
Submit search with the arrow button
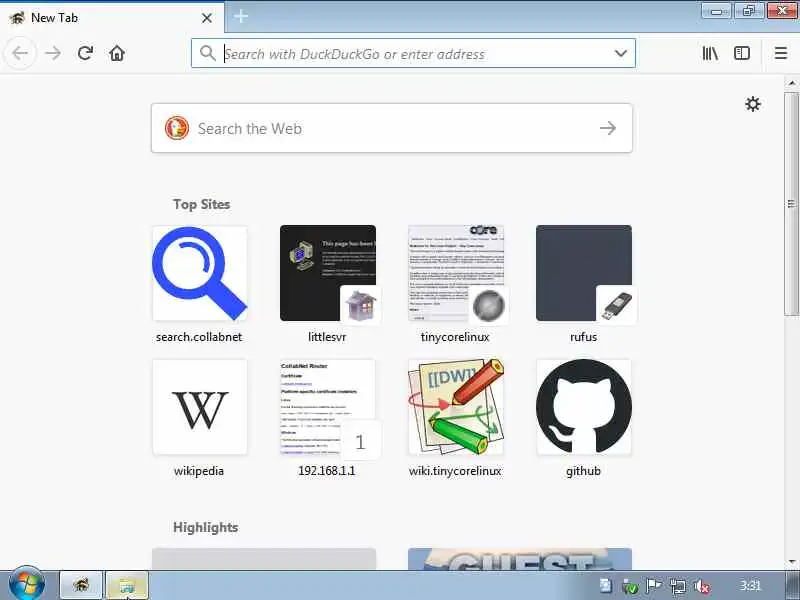[608, 128]
